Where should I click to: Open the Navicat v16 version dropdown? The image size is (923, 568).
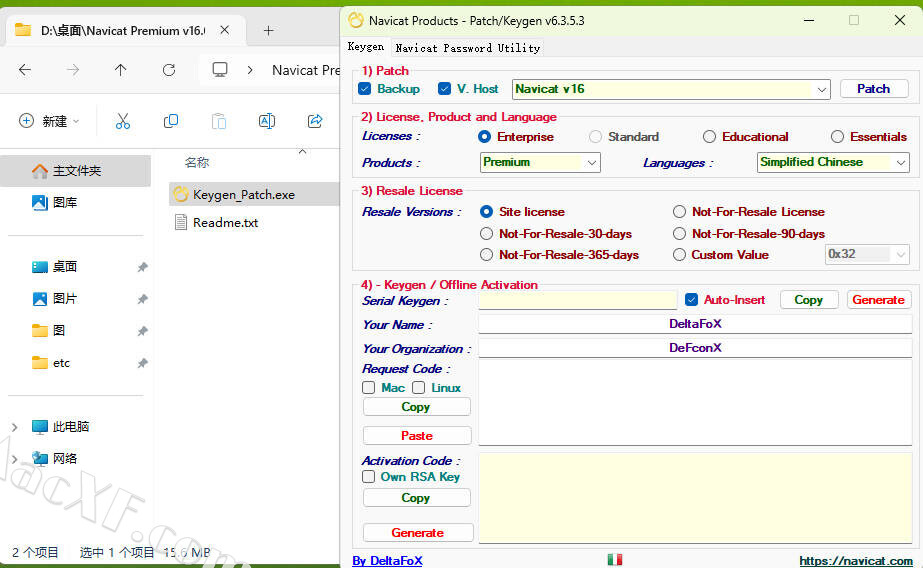[x=821, y=89]
